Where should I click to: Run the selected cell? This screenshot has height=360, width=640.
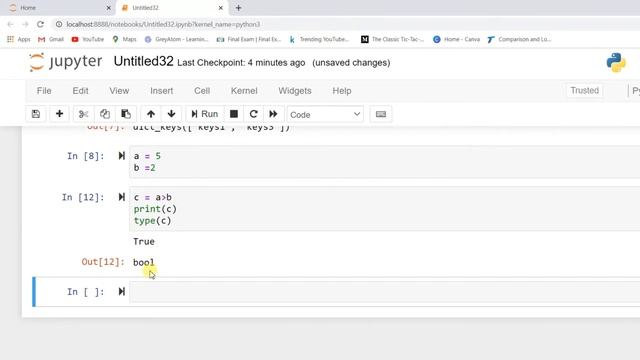[x=204, y=114]
